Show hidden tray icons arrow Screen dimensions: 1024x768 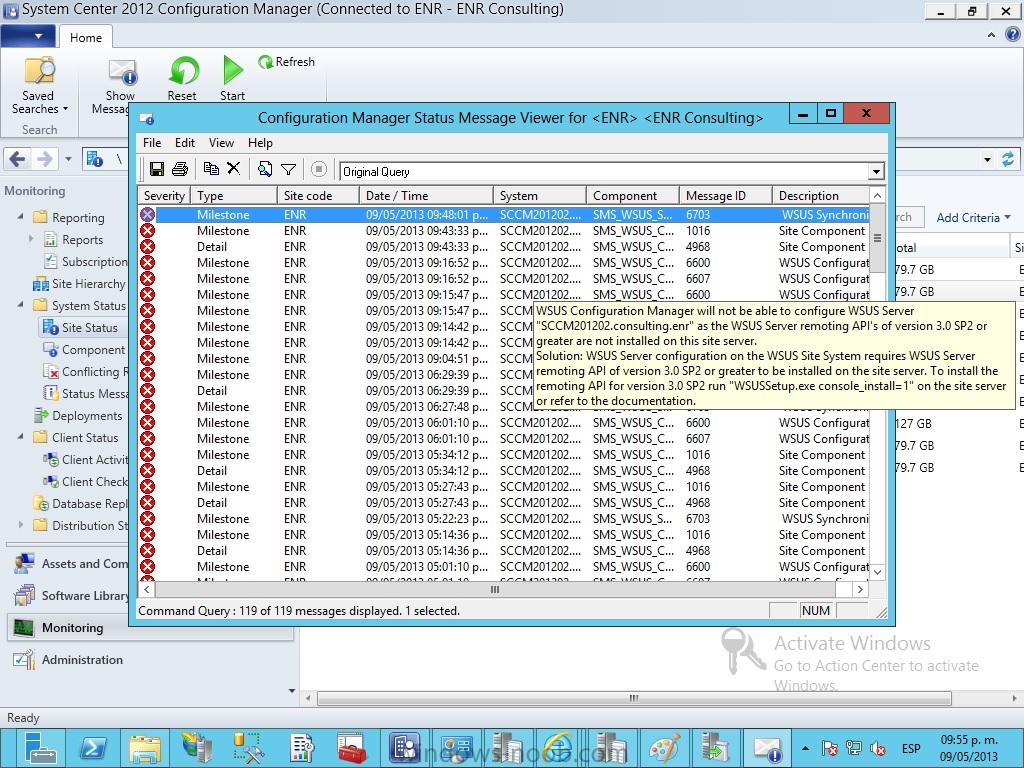805,748
